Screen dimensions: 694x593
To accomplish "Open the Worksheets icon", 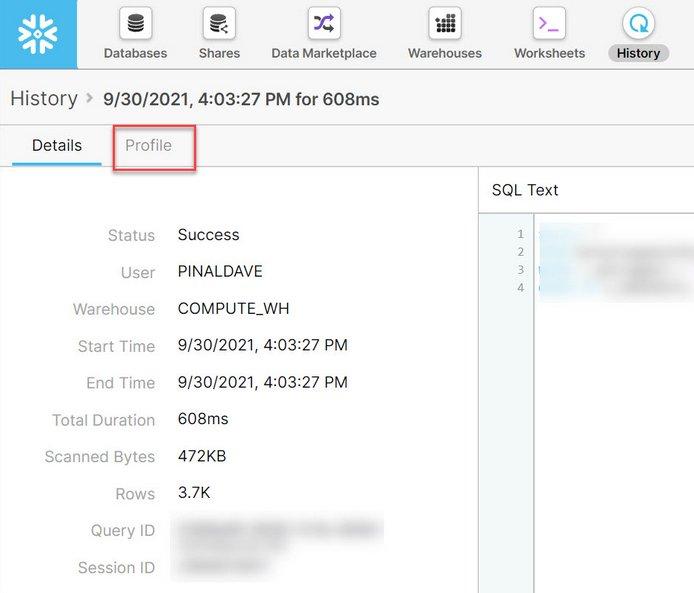I will click(x=549, y=23).
